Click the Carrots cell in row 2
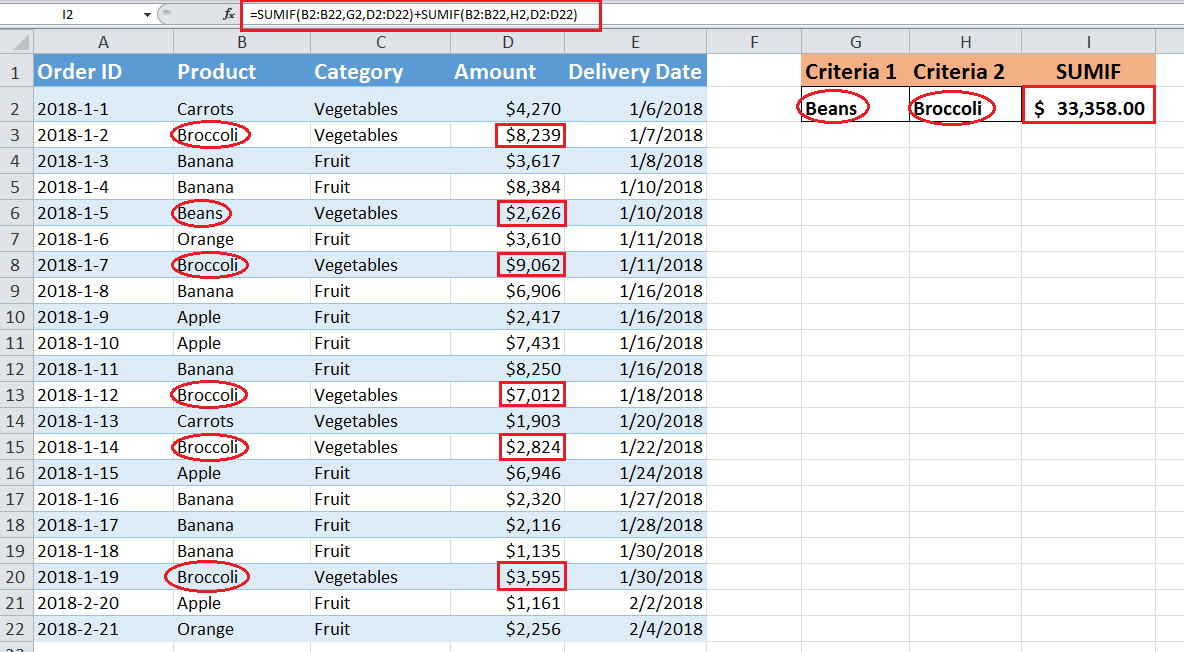The width and height of the screenshot is (1184, 652). [242, 109]
